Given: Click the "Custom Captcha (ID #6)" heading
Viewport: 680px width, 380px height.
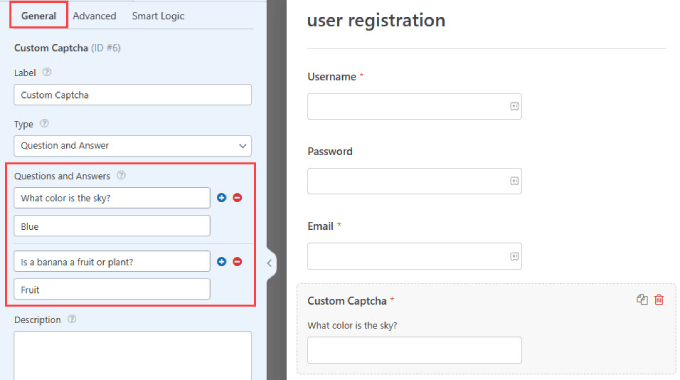Looking at the screenshot, I should (67, 48).
